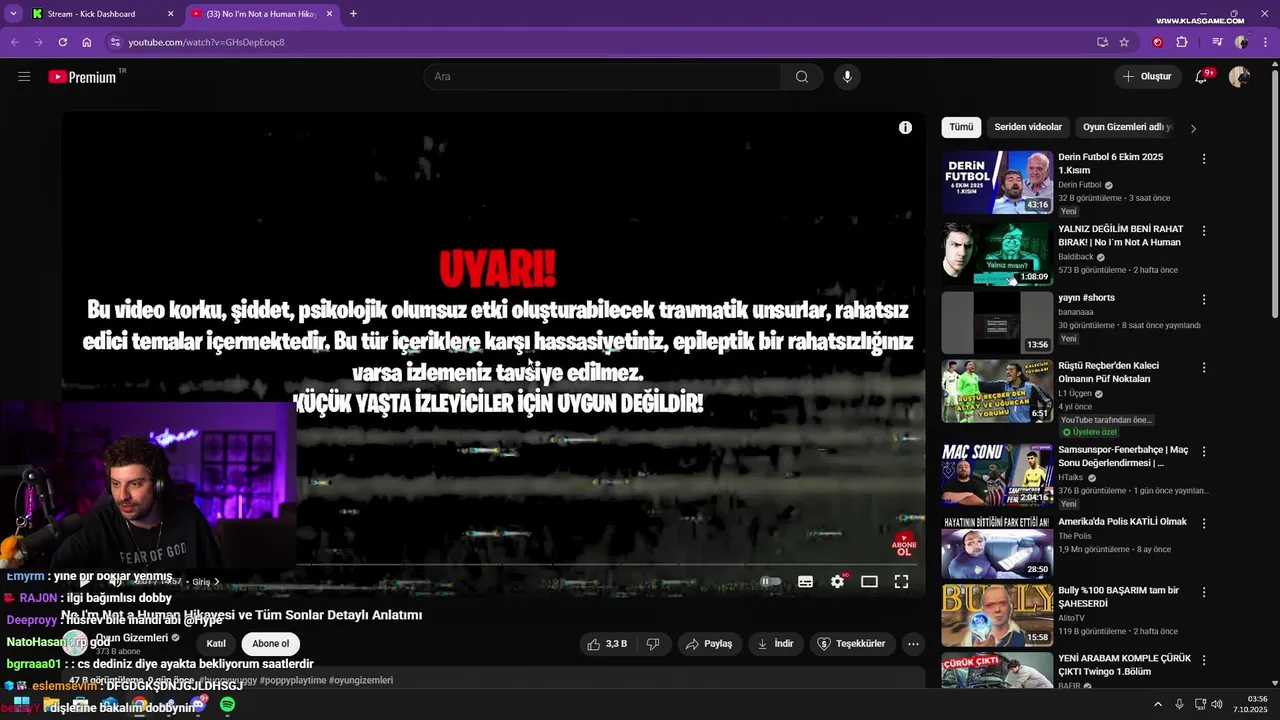Click the Oluştur create button
Screen dimensions: 1280x720
[x=1147, y=77]
